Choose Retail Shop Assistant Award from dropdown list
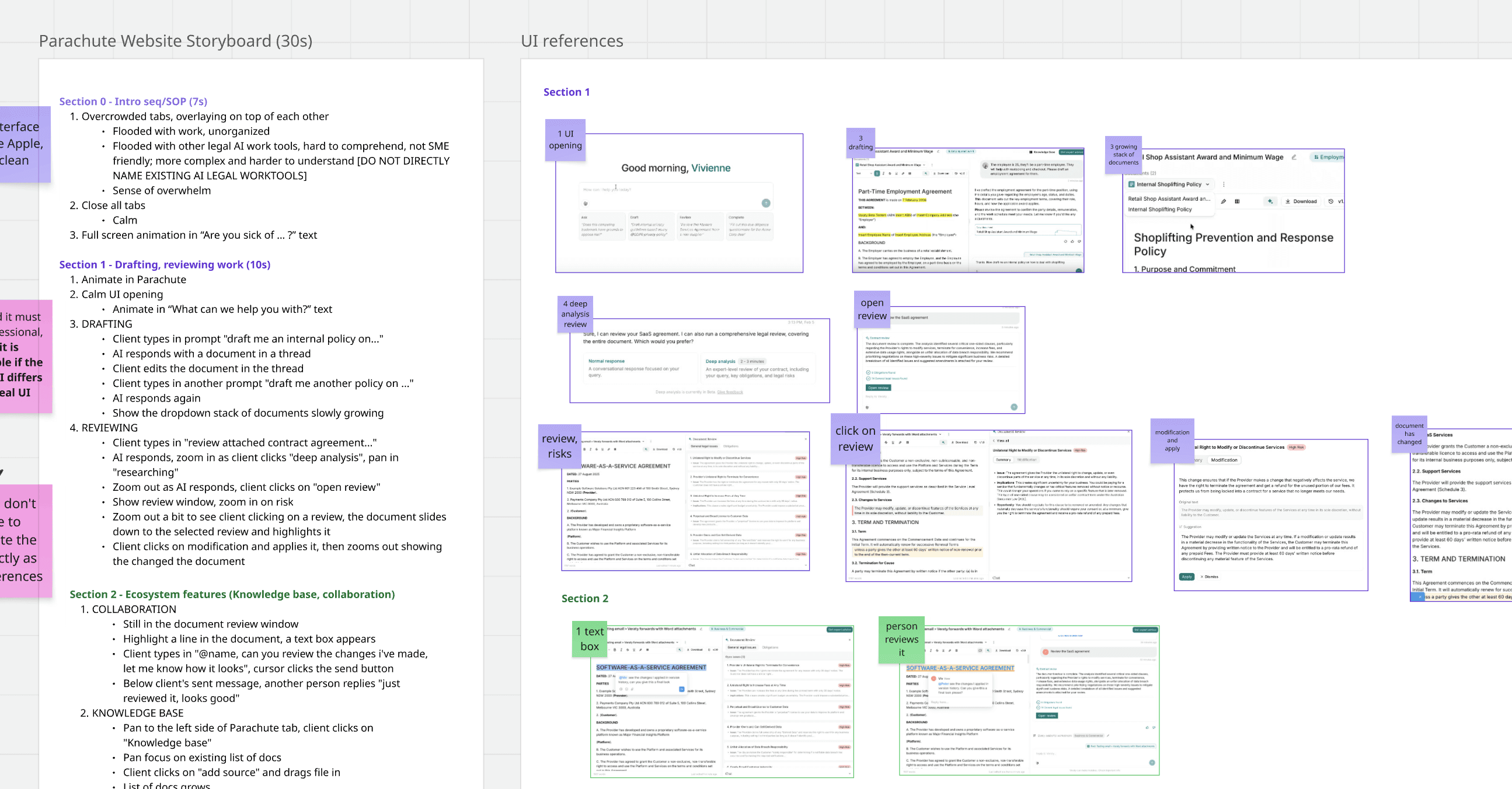Screen dimensions: 1512x789 point(1168,199)
